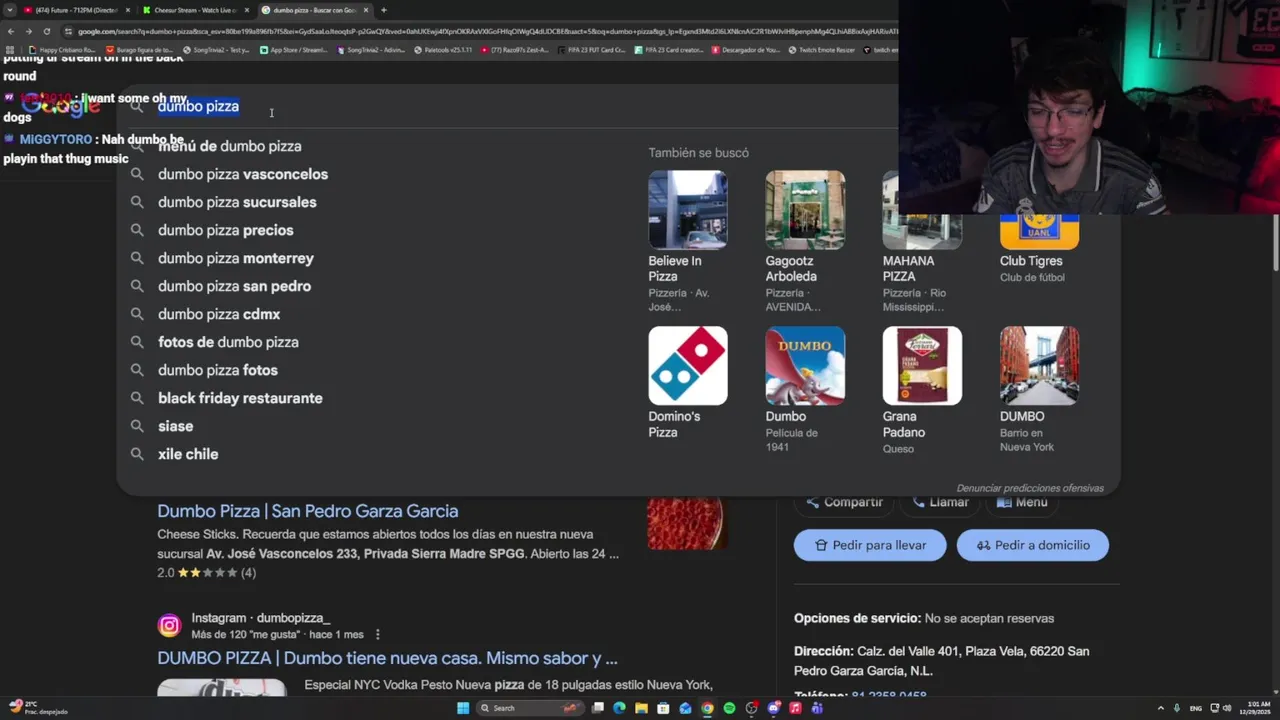Open the Paletools v25.1.11 bookmark
The width and height of the screenshot is (1280, 720).
(x=442, y=49)
